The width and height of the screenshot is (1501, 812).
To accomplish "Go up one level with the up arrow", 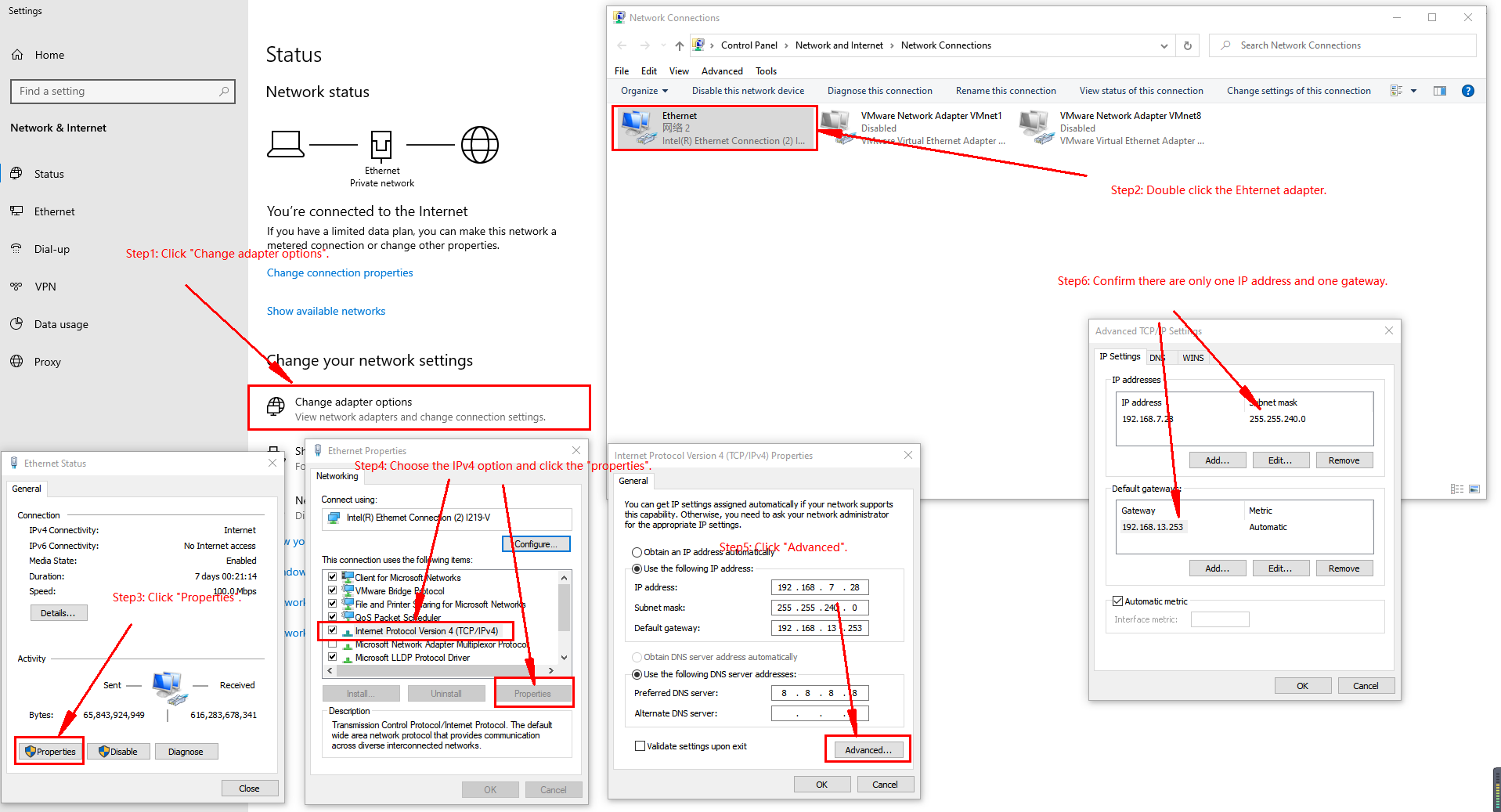I will pos(679,45).
